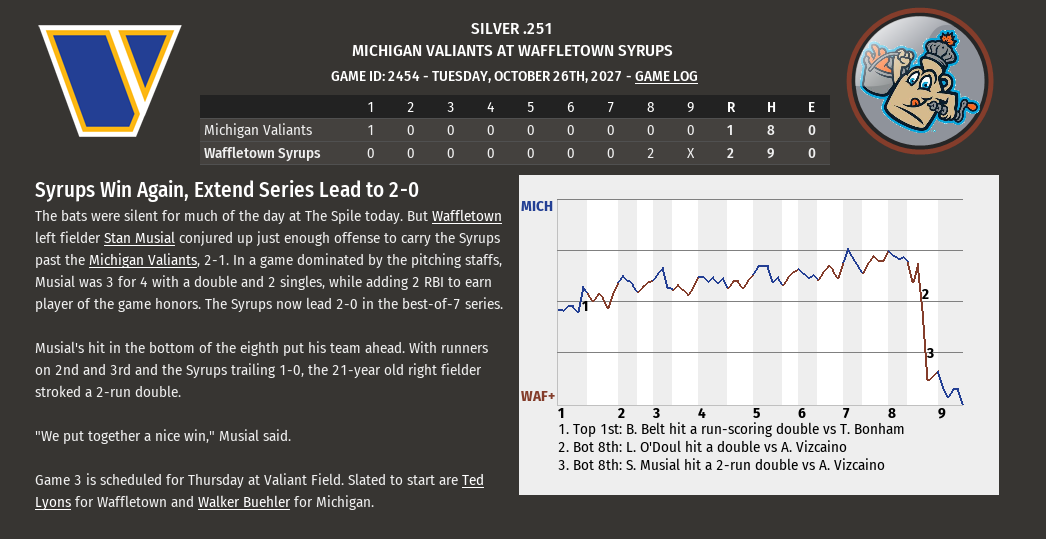Click event marker 2 on win chart
The width and height of the screenshot is (1046, 539).
[925, 294]
